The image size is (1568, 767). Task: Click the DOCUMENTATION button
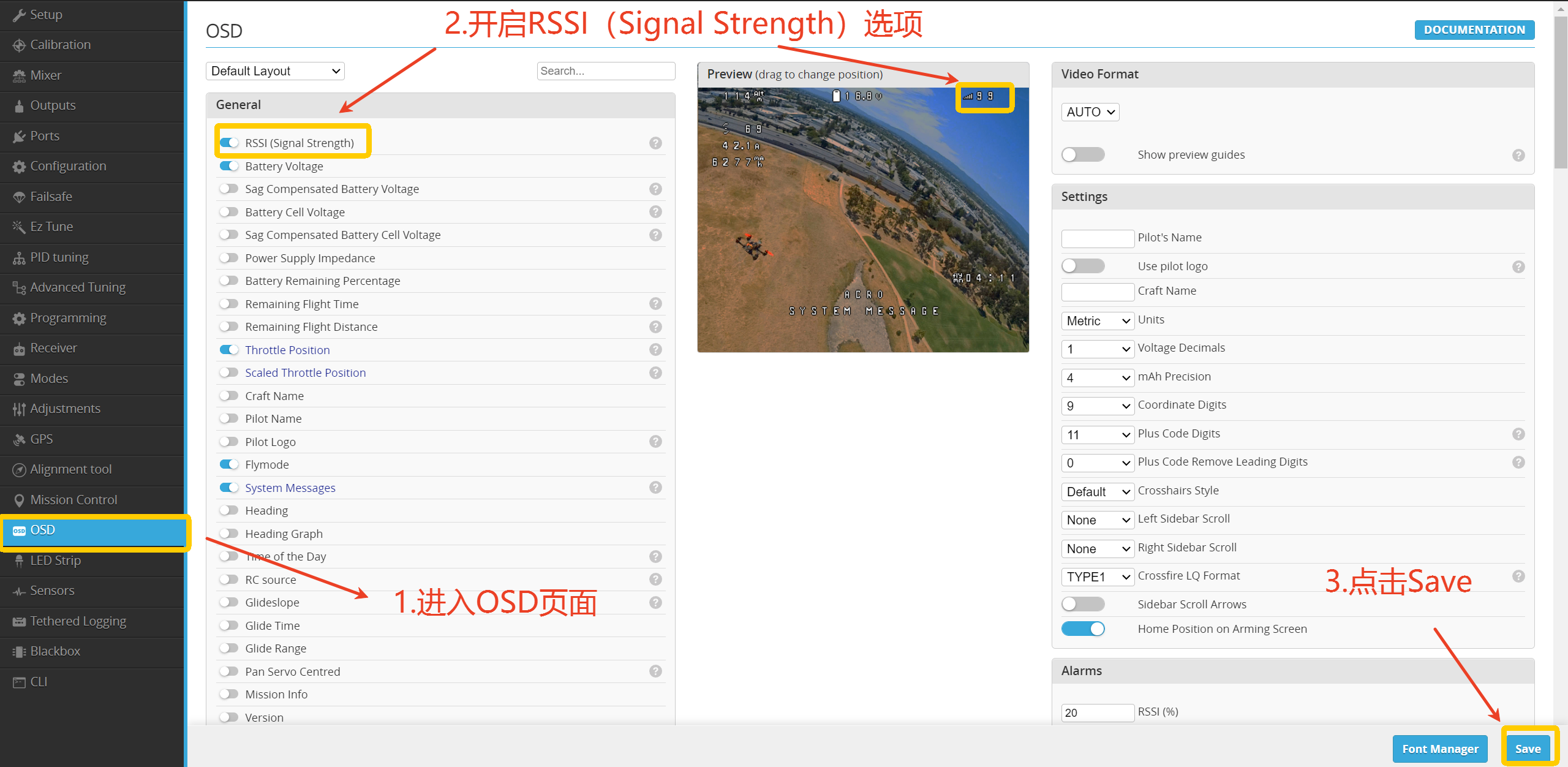[x=1474, y=29]
